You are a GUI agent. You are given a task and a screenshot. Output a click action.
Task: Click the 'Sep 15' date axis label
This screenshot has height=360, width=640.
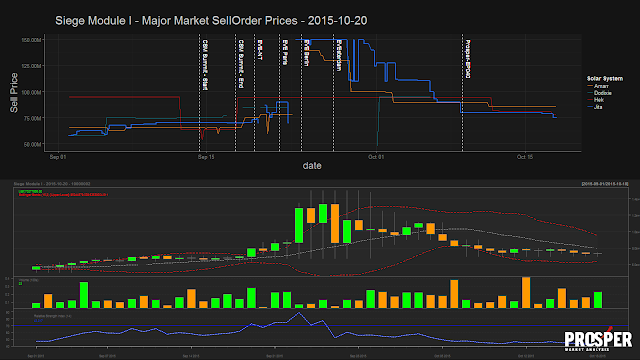coord(206,157)
